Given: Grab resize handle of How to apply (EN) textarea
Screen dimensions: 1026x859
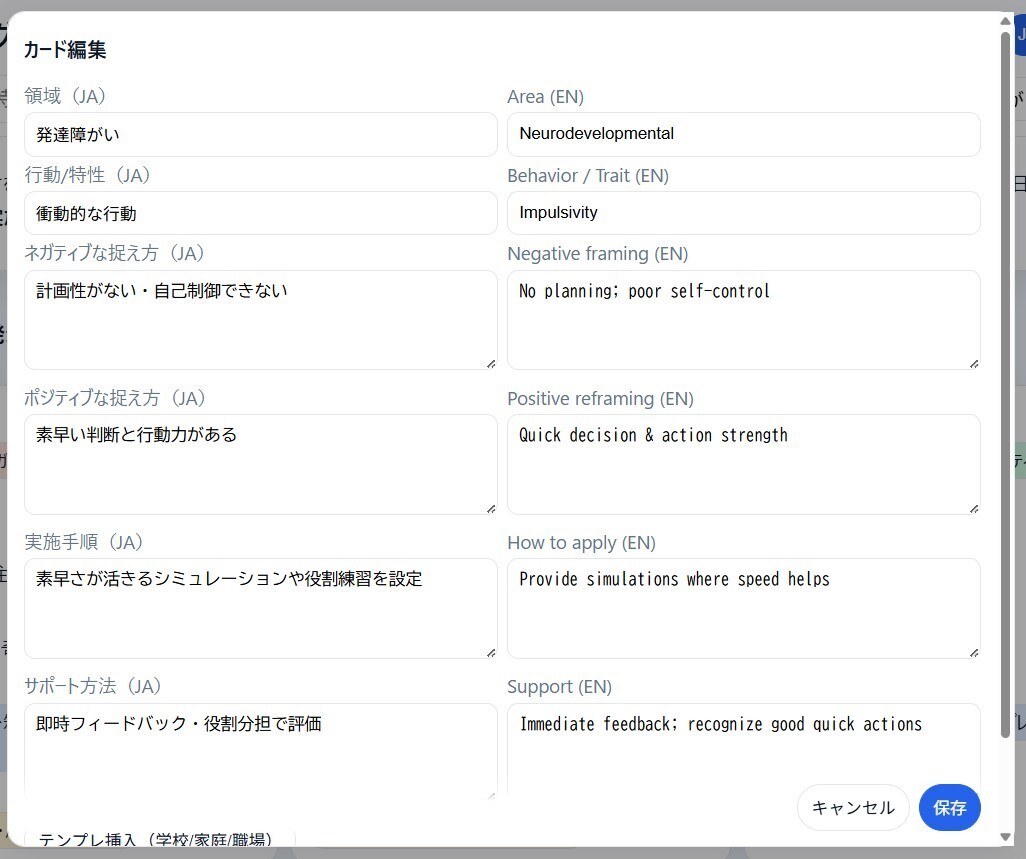Looking at the screenshot, I should point(974,652).
